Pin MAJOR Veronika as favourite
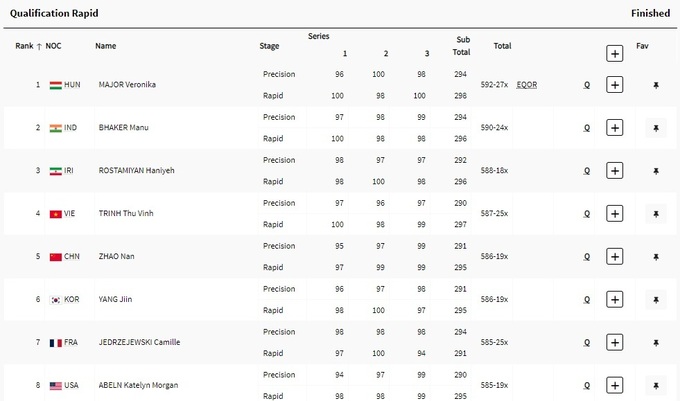This screenshot has height=401, width=680. tap(656, 85)
